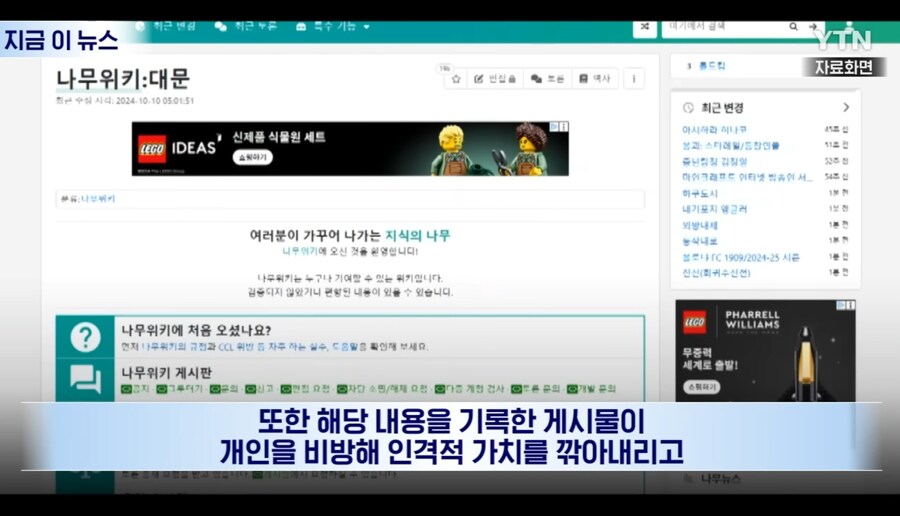This screenshot has height=516, width=900.
Task: Click the question mark help icon
Action: [85, 337]
